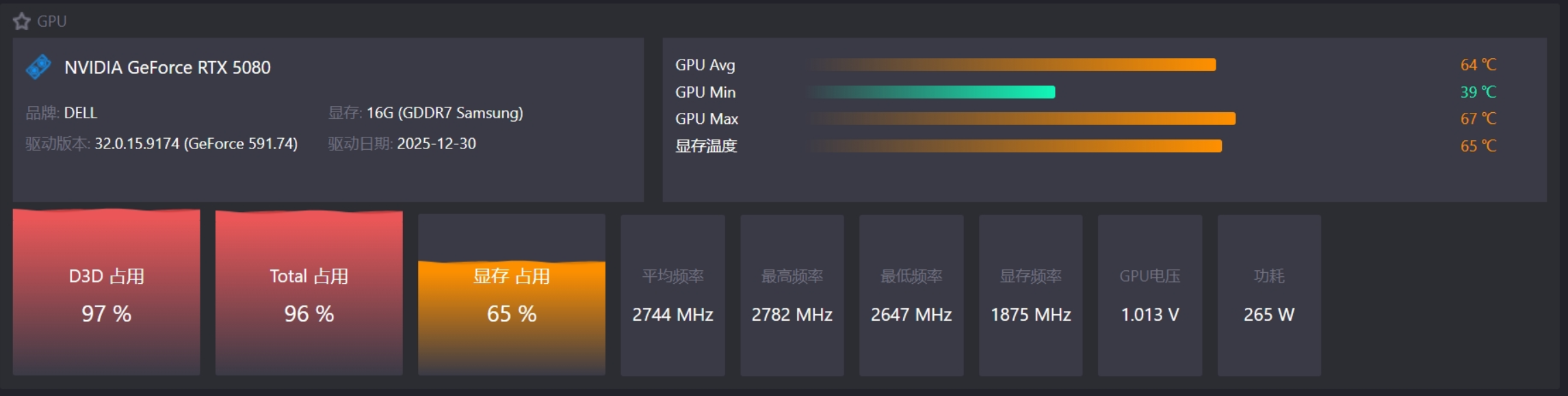The height and width of the screenshot is (396, 1568).
Task: Click the star icon beside GPU title
Action: [22, 22]
